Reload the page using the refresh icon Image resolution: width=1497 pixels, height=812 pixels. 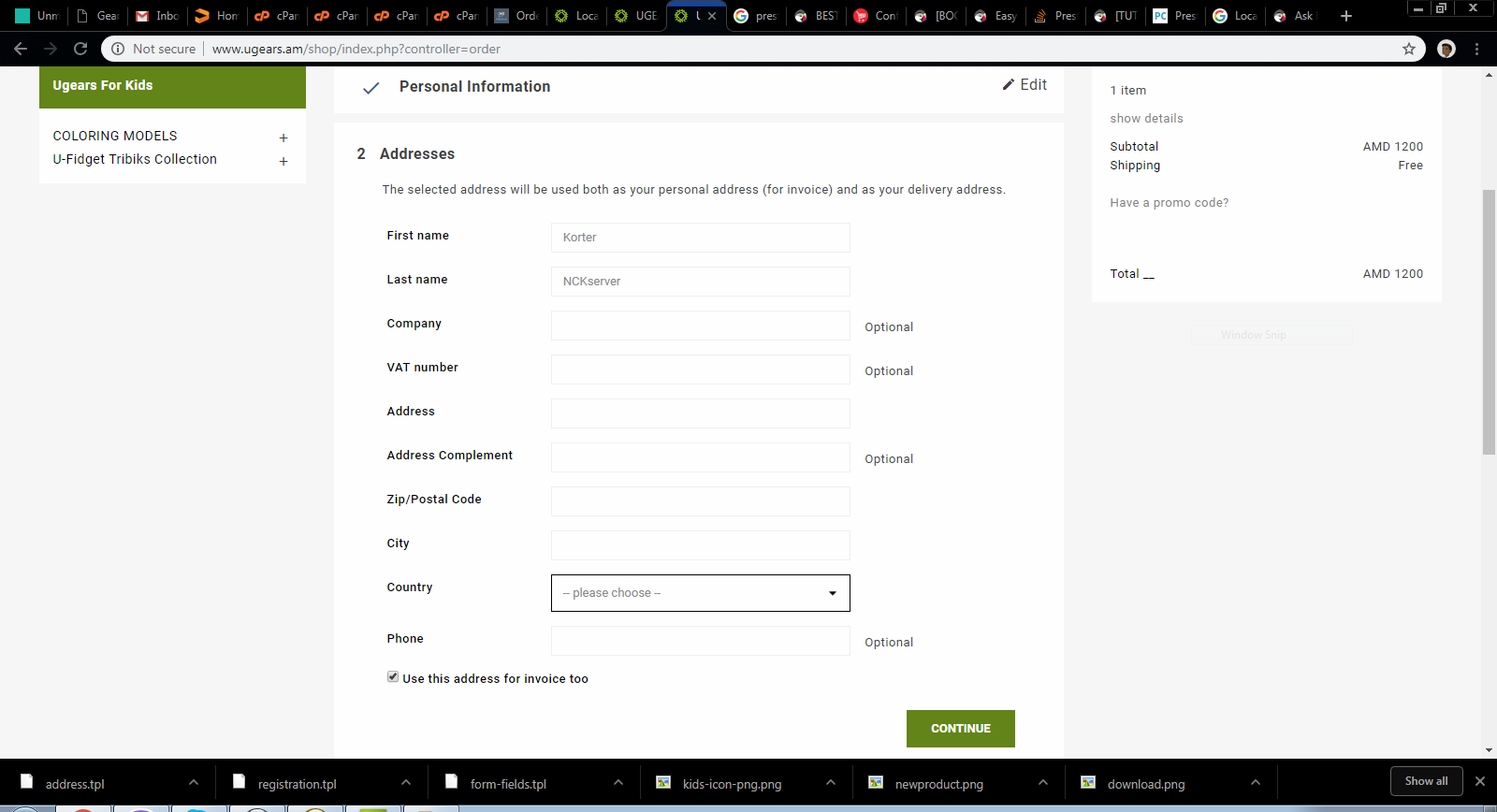80,49
